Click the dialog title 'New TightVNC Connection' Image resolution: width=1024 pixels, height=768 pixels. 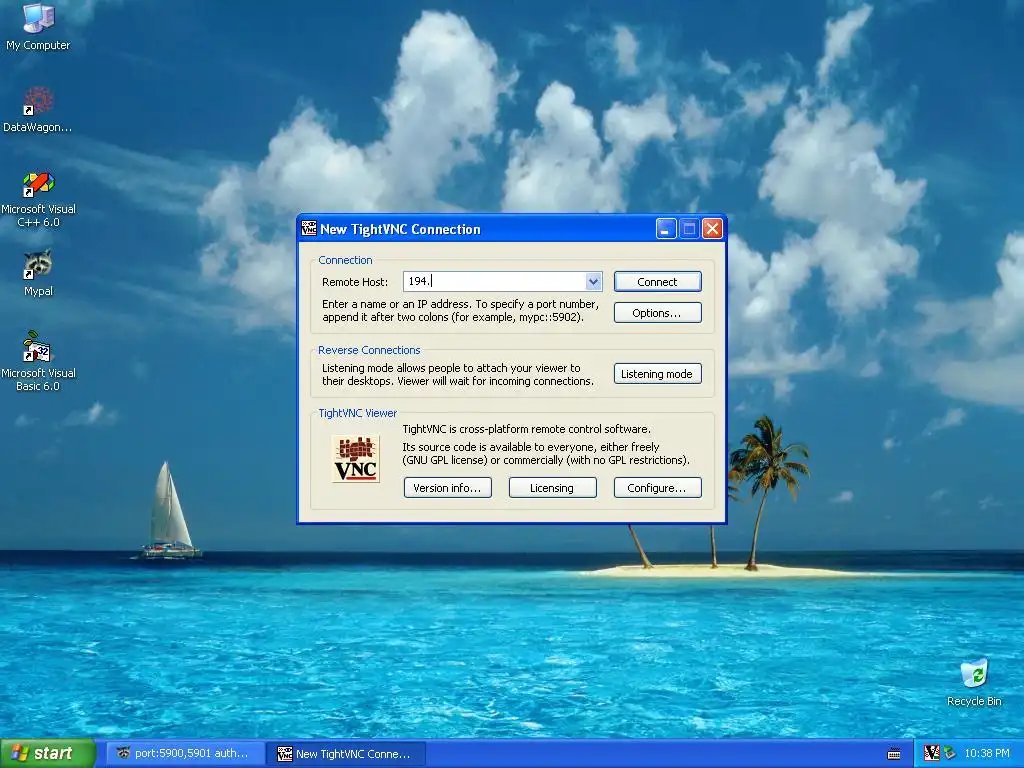point(400,229)
